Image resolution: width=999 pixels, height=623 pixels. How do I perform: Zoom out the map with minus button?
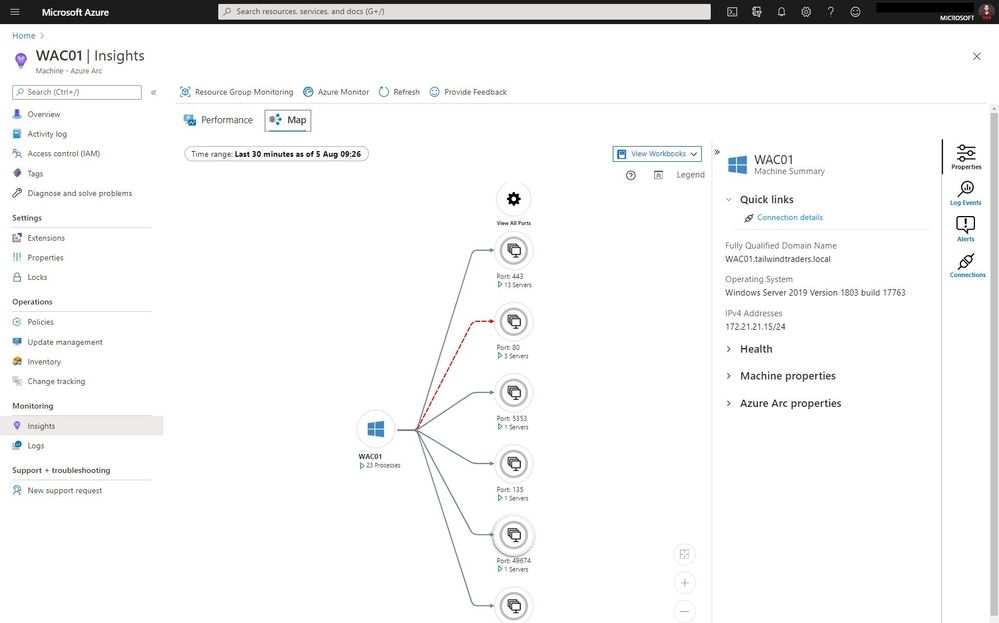[684, 611]
